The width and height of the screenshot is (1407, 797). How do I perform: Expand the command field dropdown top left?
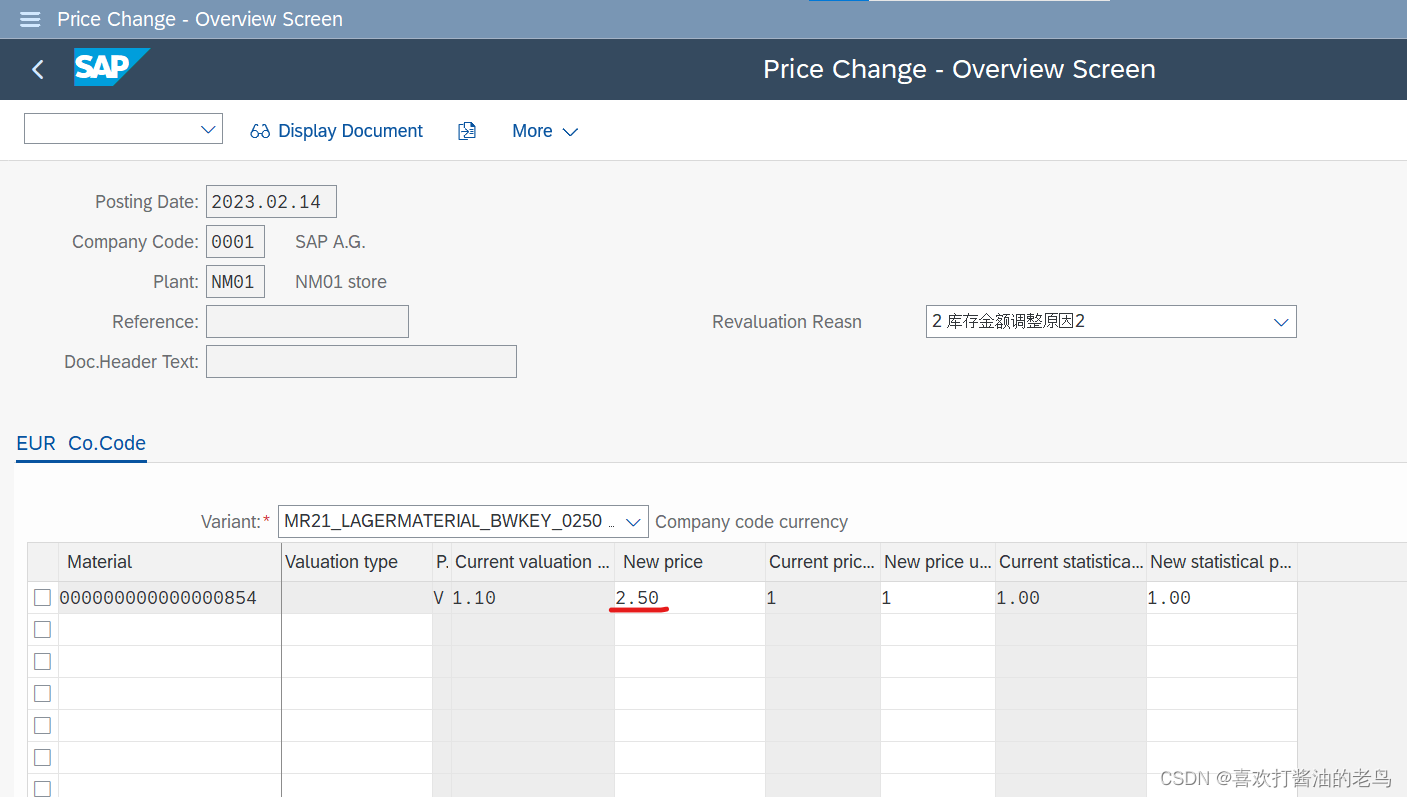[209, 128]
